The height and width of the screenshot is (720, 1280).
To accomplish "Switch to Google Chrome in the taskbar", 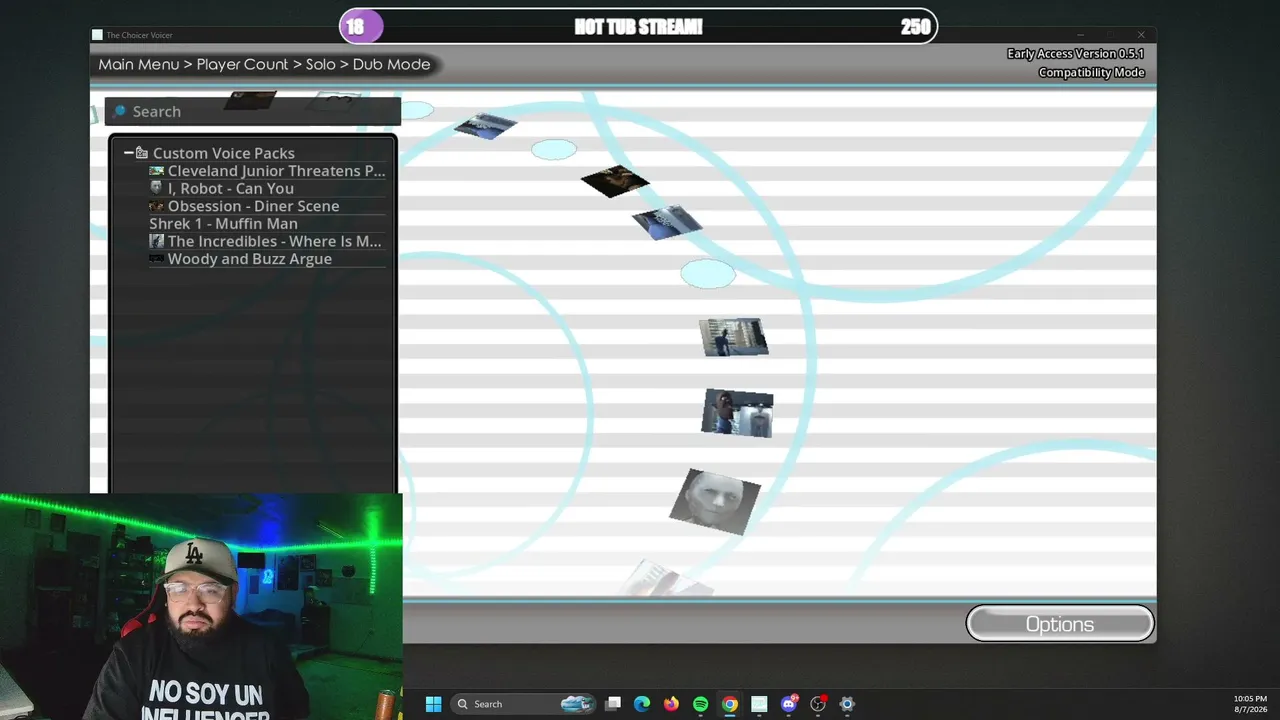I will 730,704.
